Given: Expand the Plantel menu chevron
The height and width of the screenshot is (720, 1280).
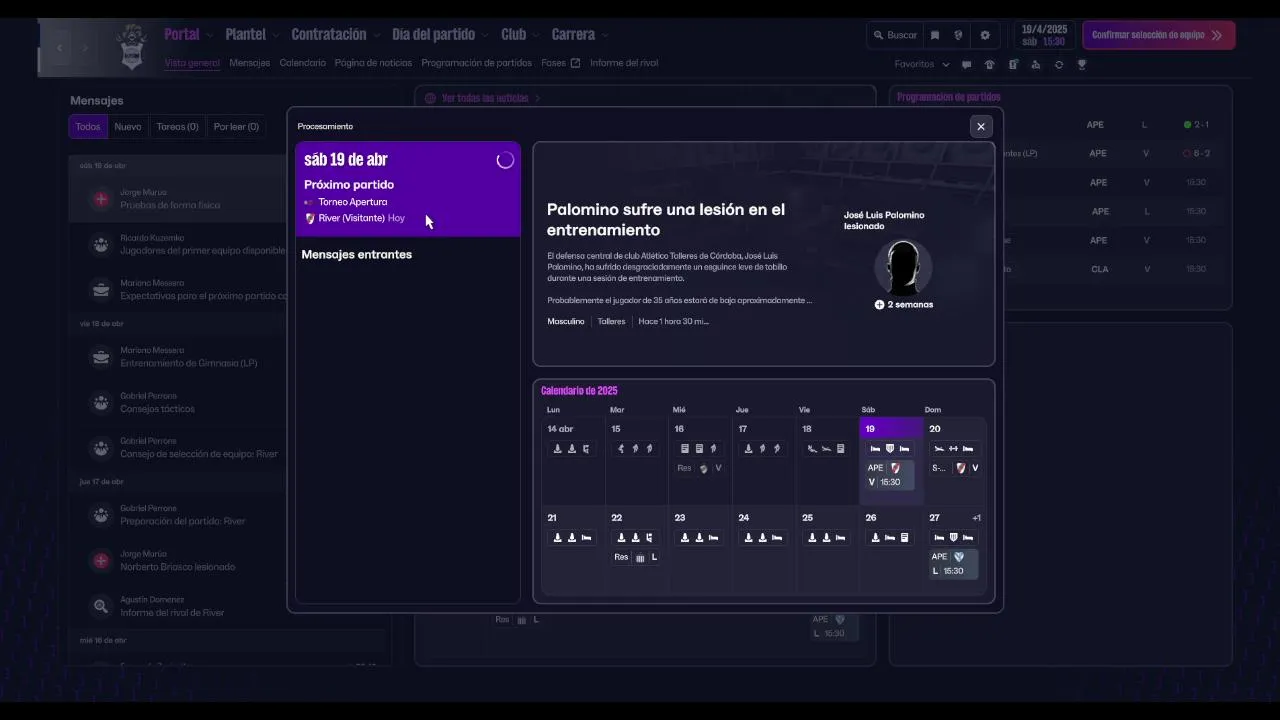Looking at the screenshot, I should pos(276,35).
